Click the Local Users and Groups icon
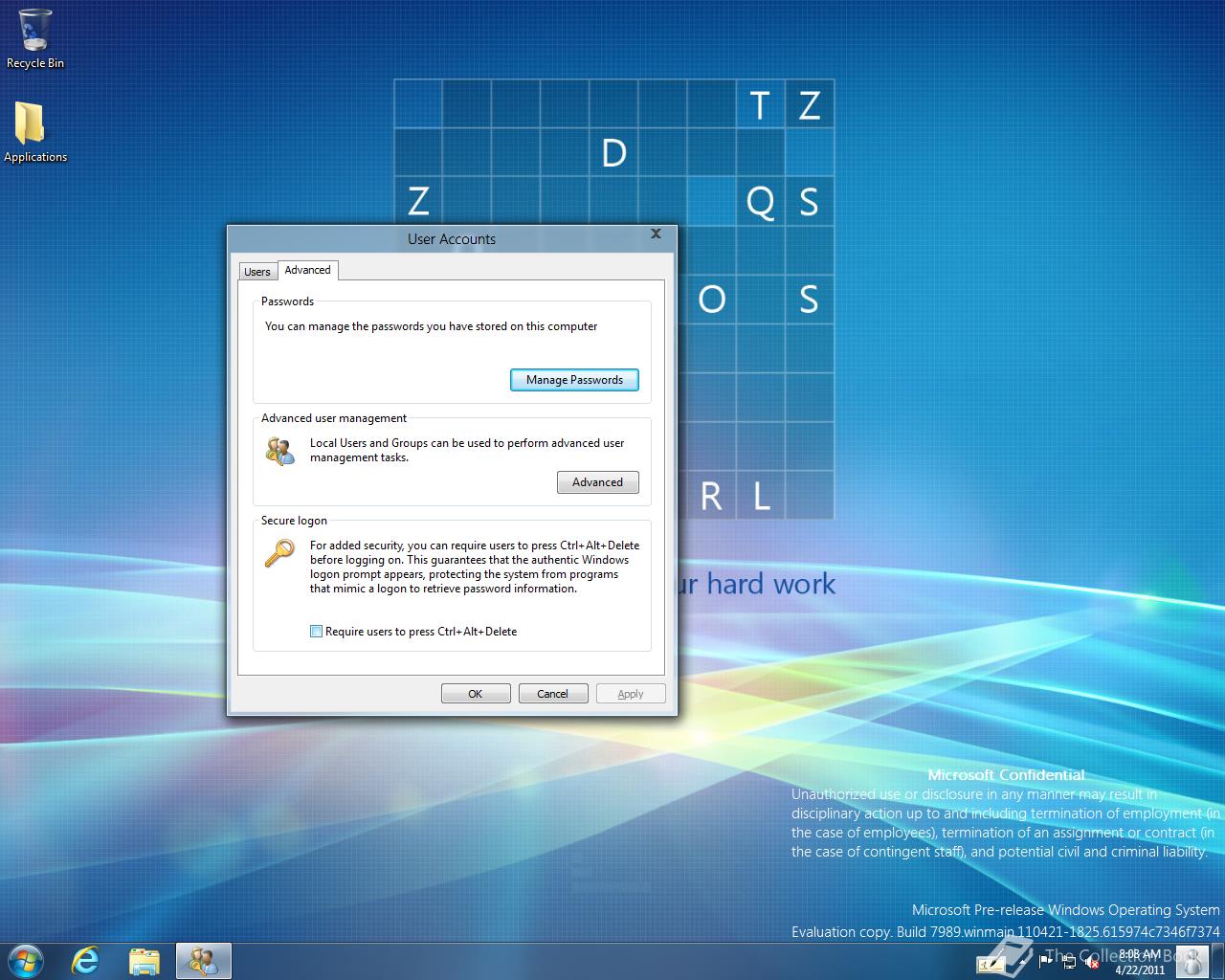The width and height of the screenshot is (1225, 980). (280, 451)
